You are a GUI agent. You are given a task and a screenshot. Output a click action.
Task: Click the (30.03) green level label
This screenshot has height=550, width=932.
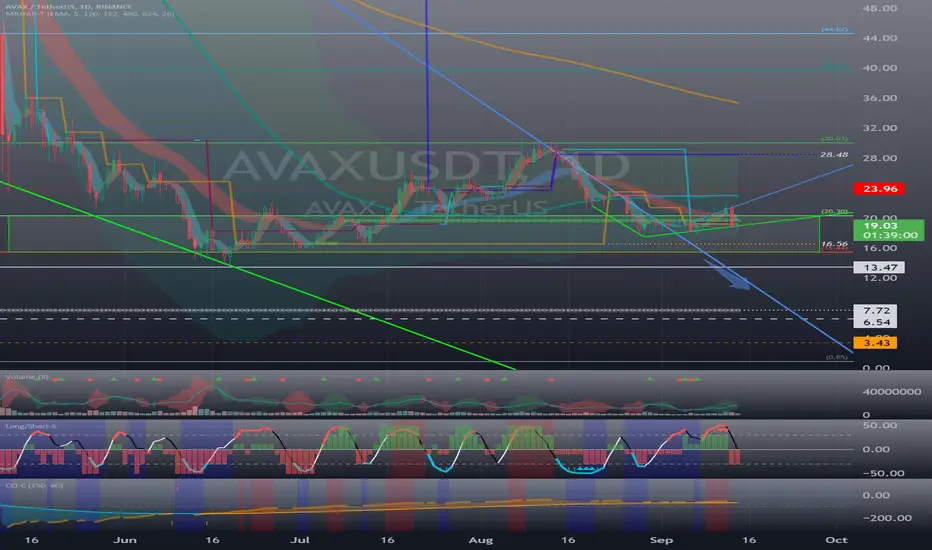pos(835,139)
